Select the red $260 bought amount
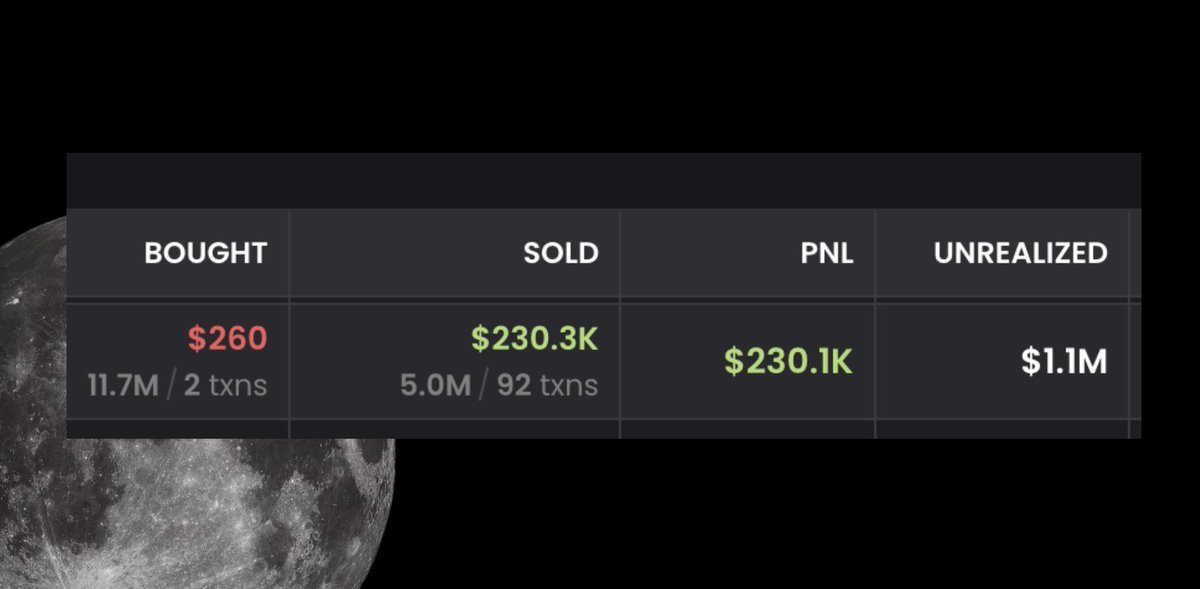The image size is (1200, 589). pyautogui.click(x=228, y=339)
